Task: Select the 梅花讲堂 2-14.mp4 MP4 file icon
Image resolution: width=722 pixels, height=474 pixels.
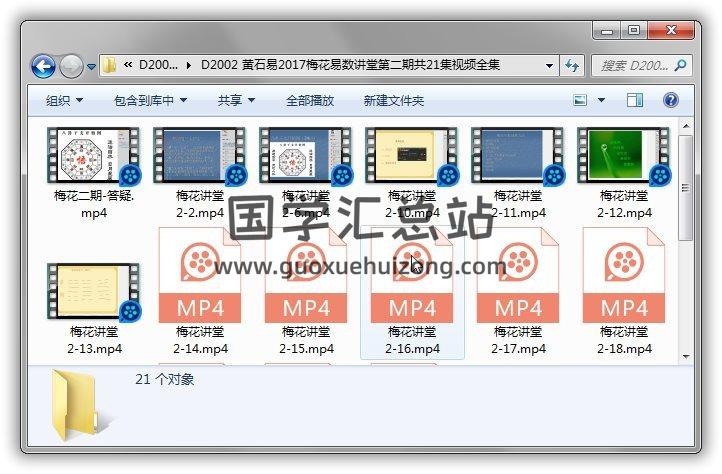Action: pos(199,275)
